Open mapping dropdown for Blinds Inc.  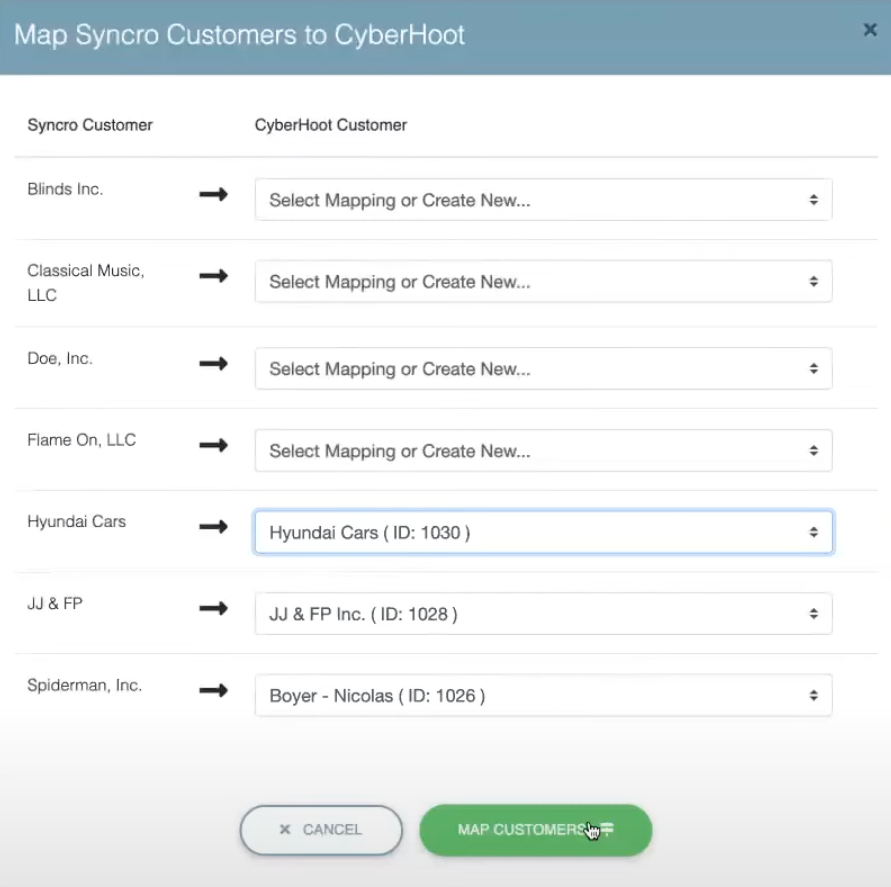click(543, 200)
